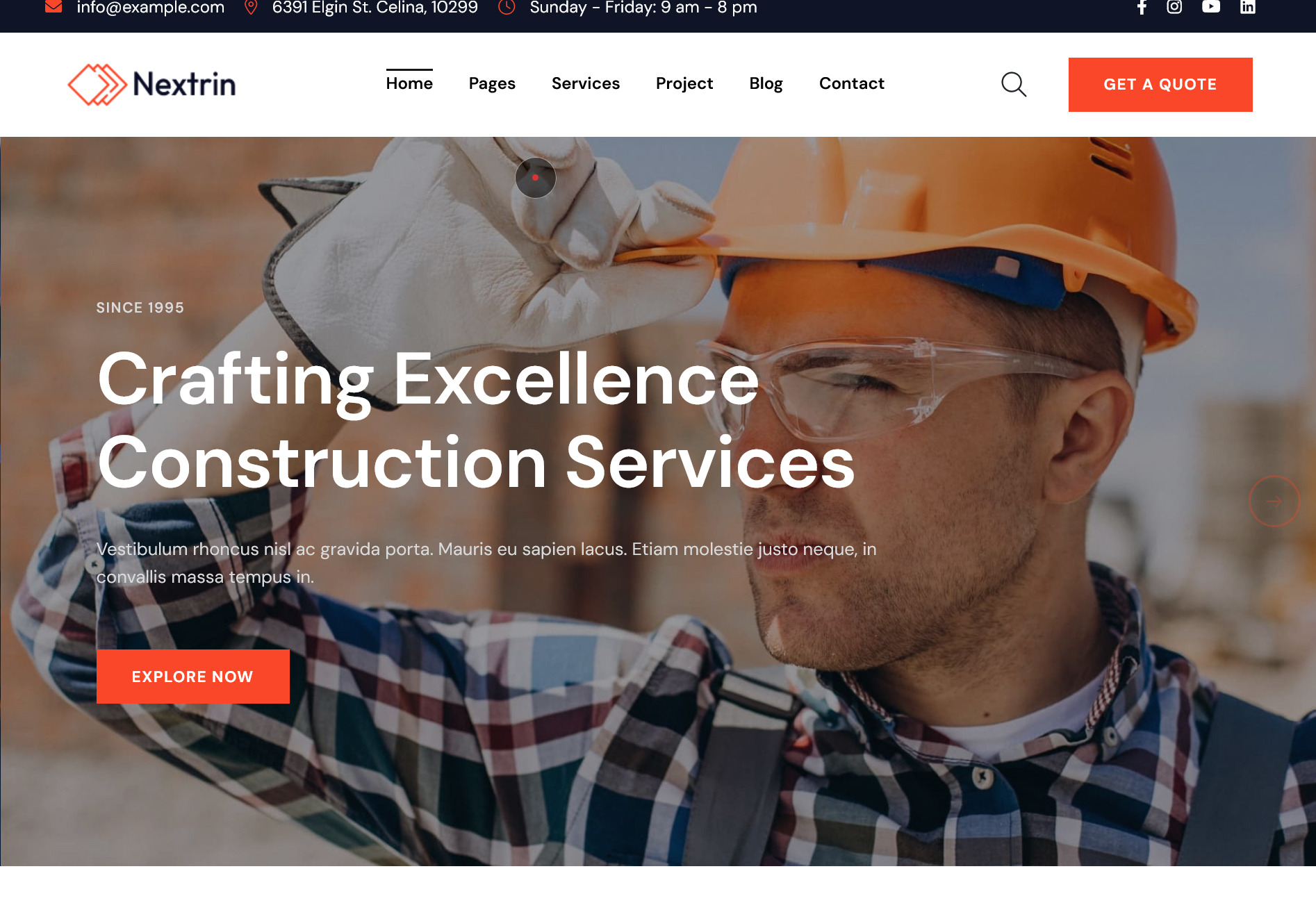The image size is (1316, 903).
Task: Open the Facebook social icon
Action: [1142, 7]
